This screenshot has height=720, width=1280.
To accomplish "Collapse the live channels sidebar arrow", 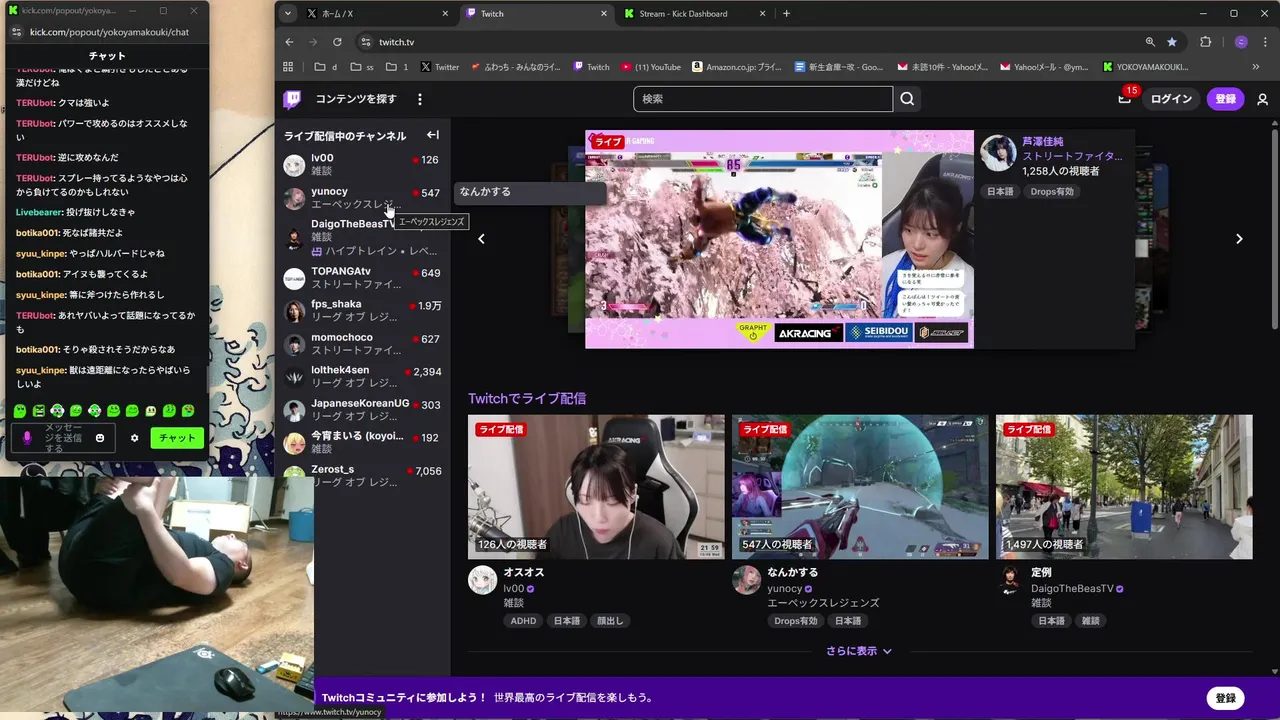I will tap(433, 135).
